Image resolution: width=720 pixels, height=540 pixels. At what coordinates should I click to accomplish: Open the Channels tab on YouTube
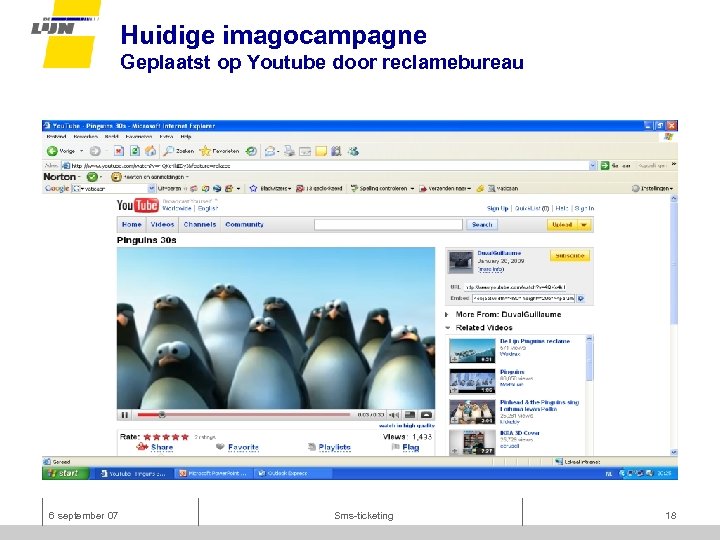(200, 225)
